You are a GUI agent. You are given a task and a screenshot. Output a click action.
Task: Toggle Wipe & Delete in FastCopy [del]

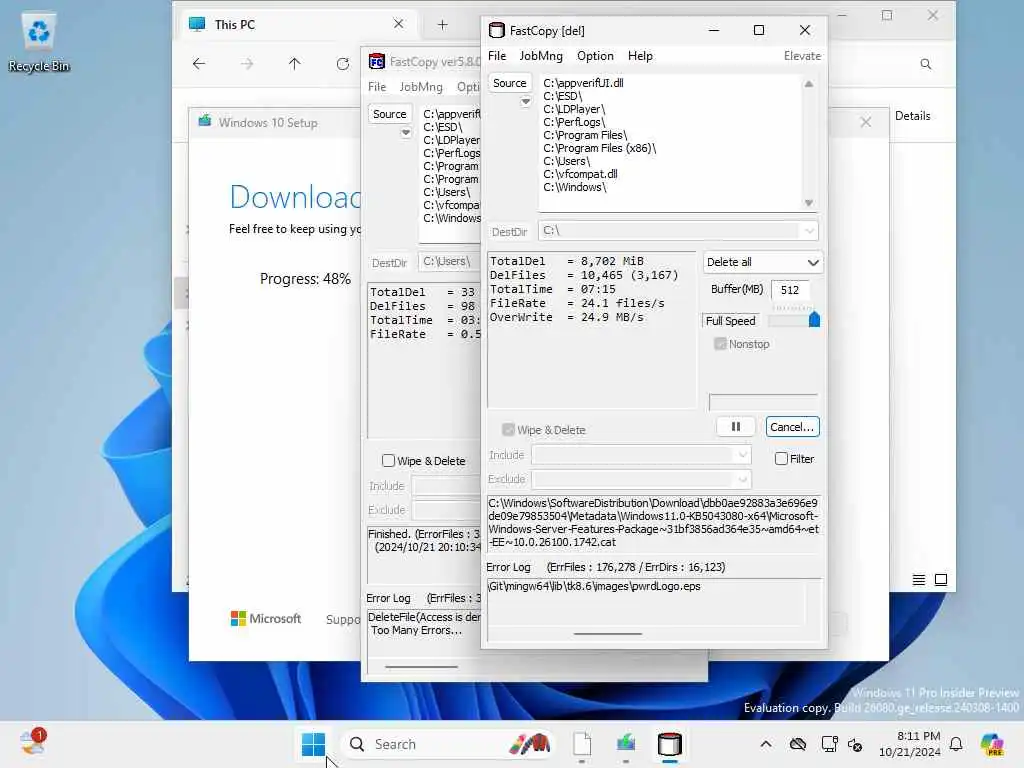(x=508, y=430)
